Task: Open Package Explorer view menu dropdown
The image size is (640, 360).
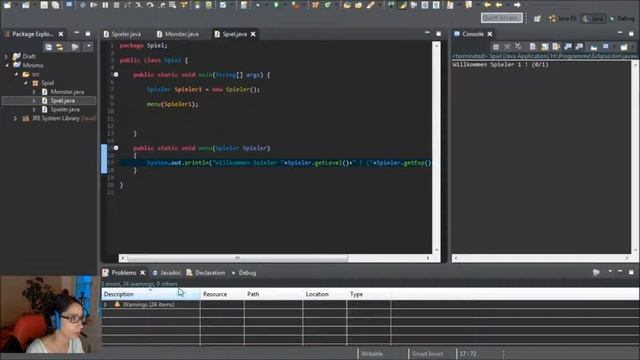Action: click(89, 47)
